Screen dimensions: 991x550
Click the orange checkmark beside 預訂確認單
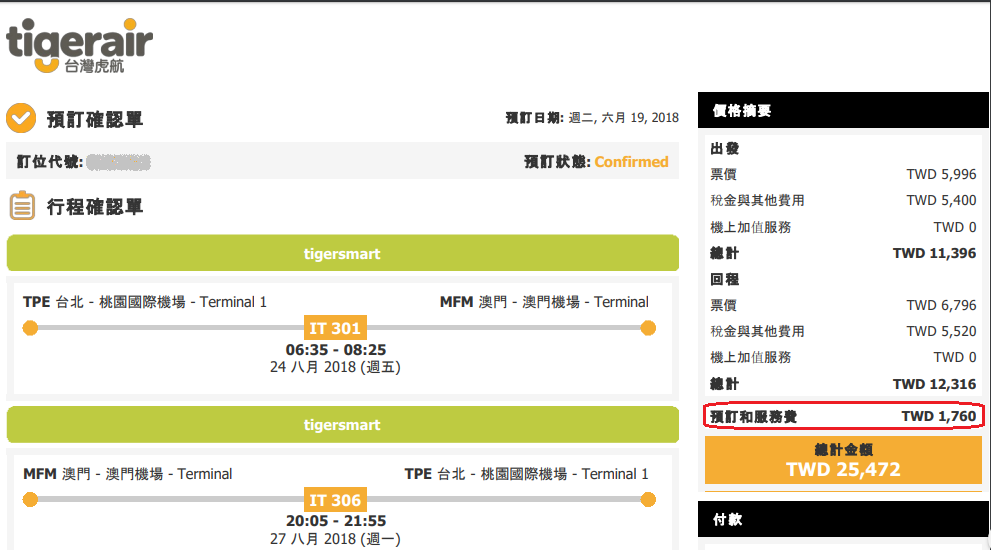(21, 118)
